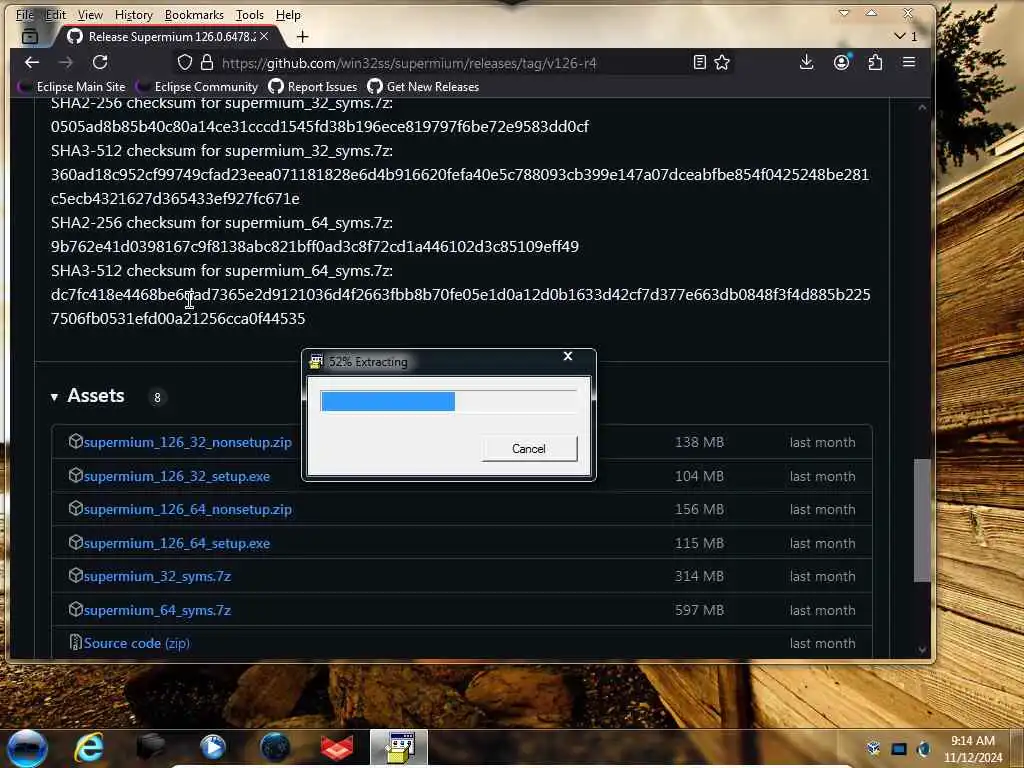This screenshot has height=768, width=1024.
Task: Open the History menu
Action: (133, 14)
